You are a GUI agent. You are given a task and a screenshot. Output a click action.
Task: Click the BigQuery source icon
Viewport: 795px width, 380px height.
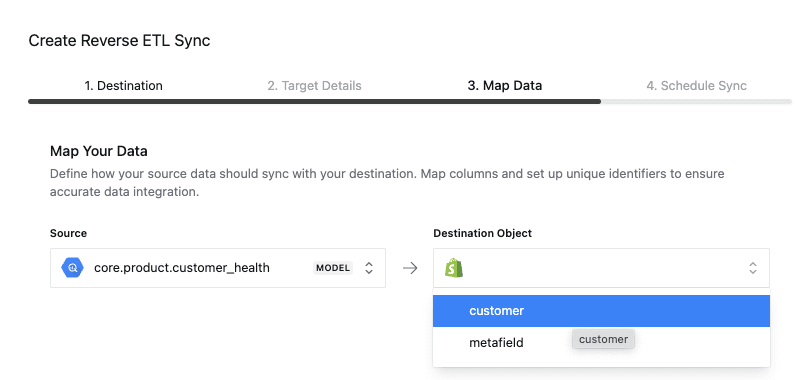72,268
